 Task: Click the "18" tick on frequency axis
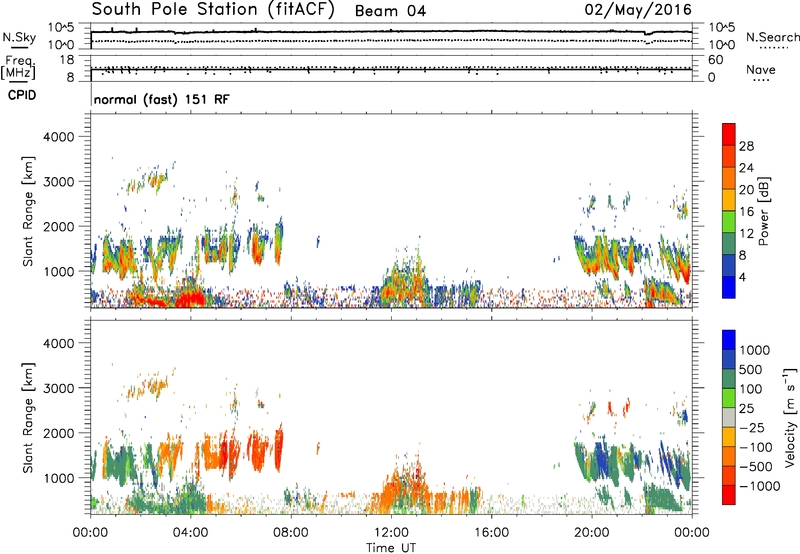(67, 60)
